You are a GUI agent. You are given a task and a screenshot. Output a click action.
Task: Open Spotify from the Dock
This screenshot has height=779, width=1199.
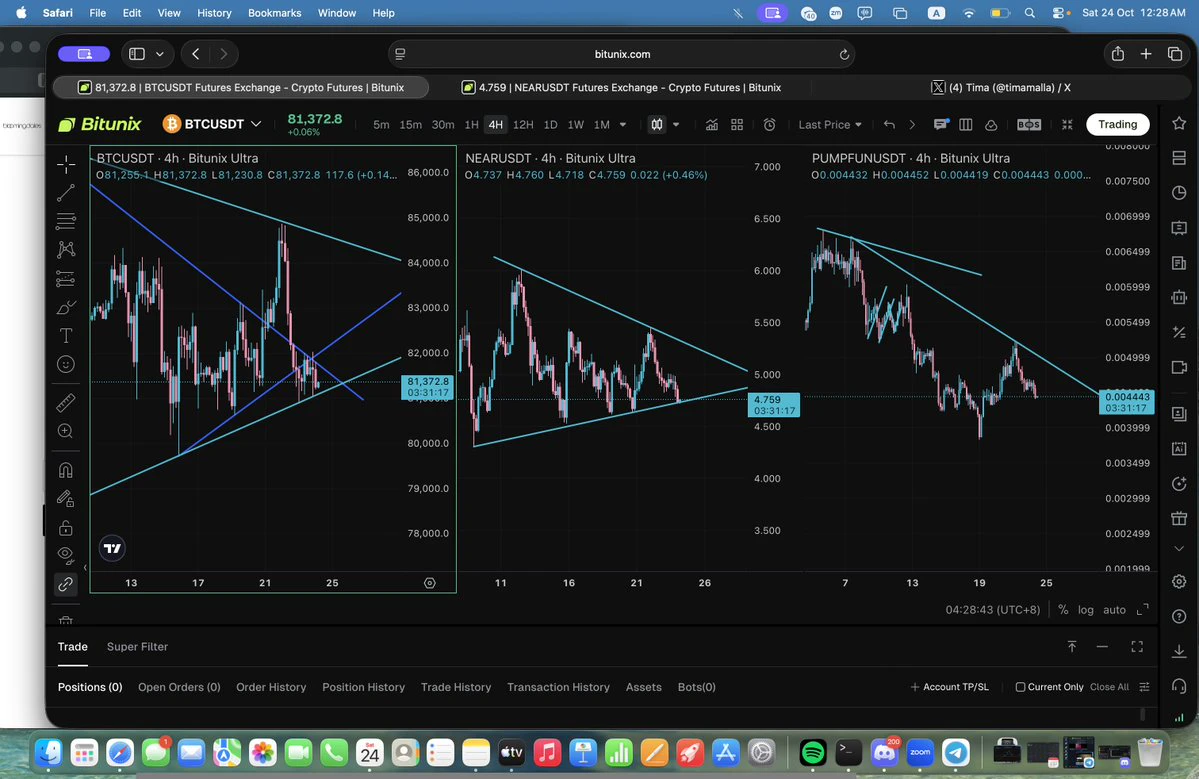pos(813,753)
